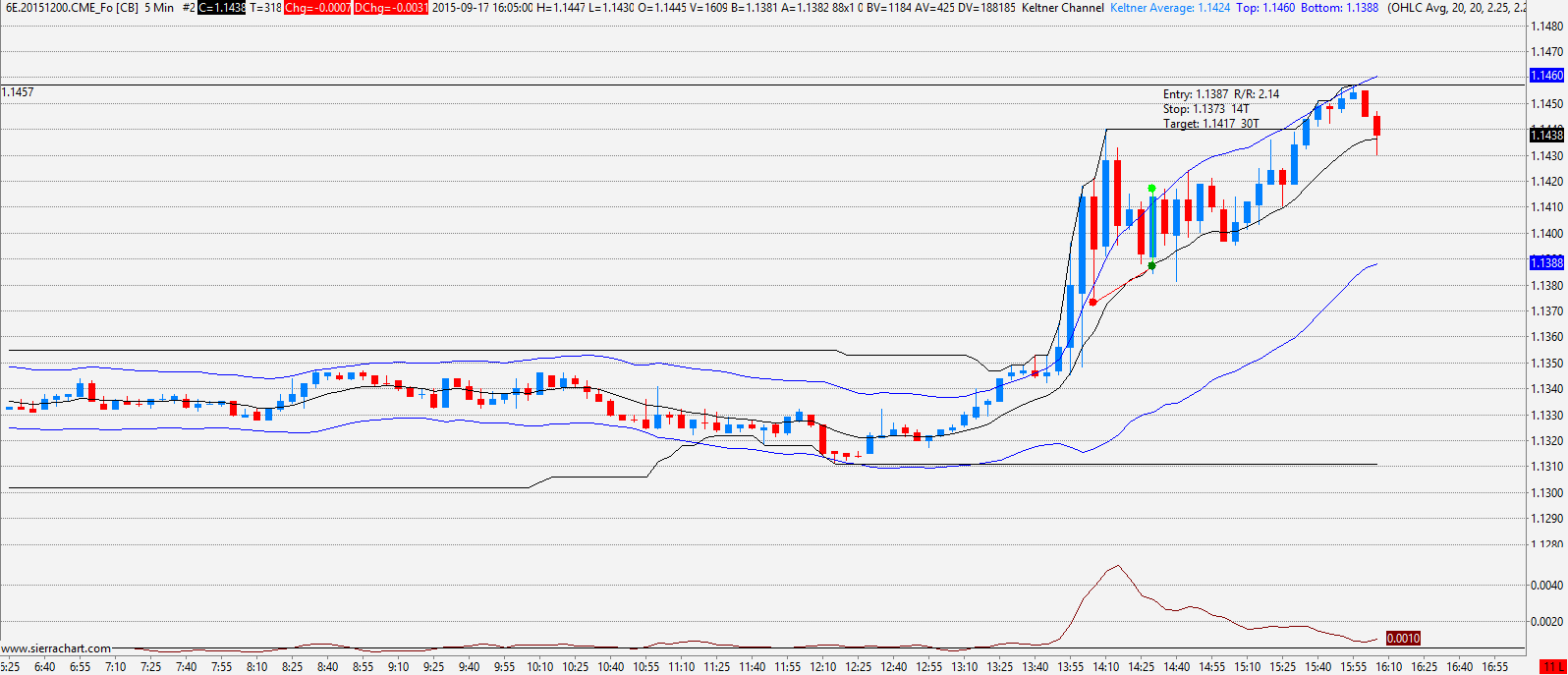Click the 'BV=1184' bid volume value
This screenshot has height=675, width=1568.
(889, 7)
